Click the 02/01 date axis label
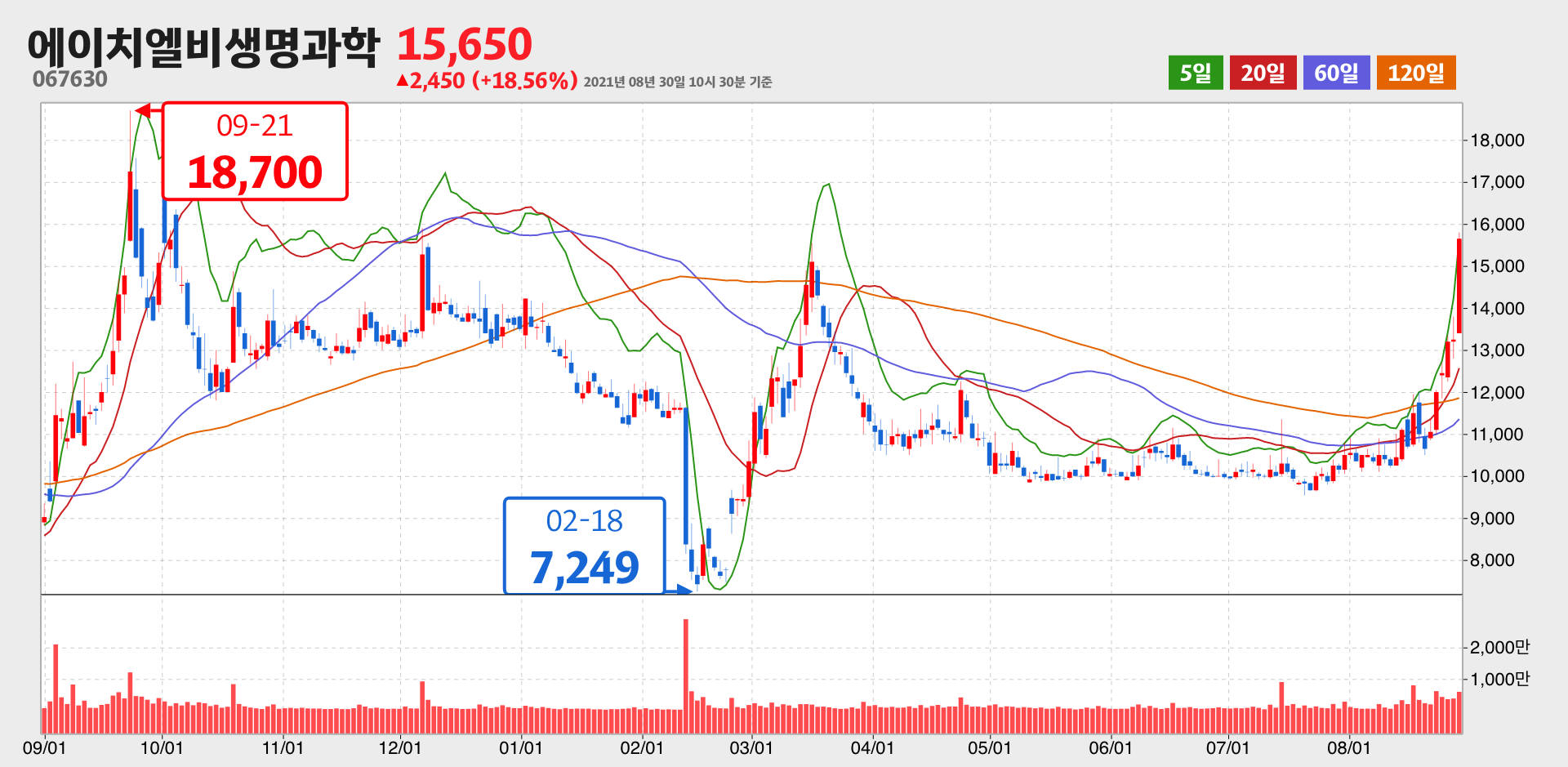The height and width of the screenshot is (767, 1568). point(642,747)
